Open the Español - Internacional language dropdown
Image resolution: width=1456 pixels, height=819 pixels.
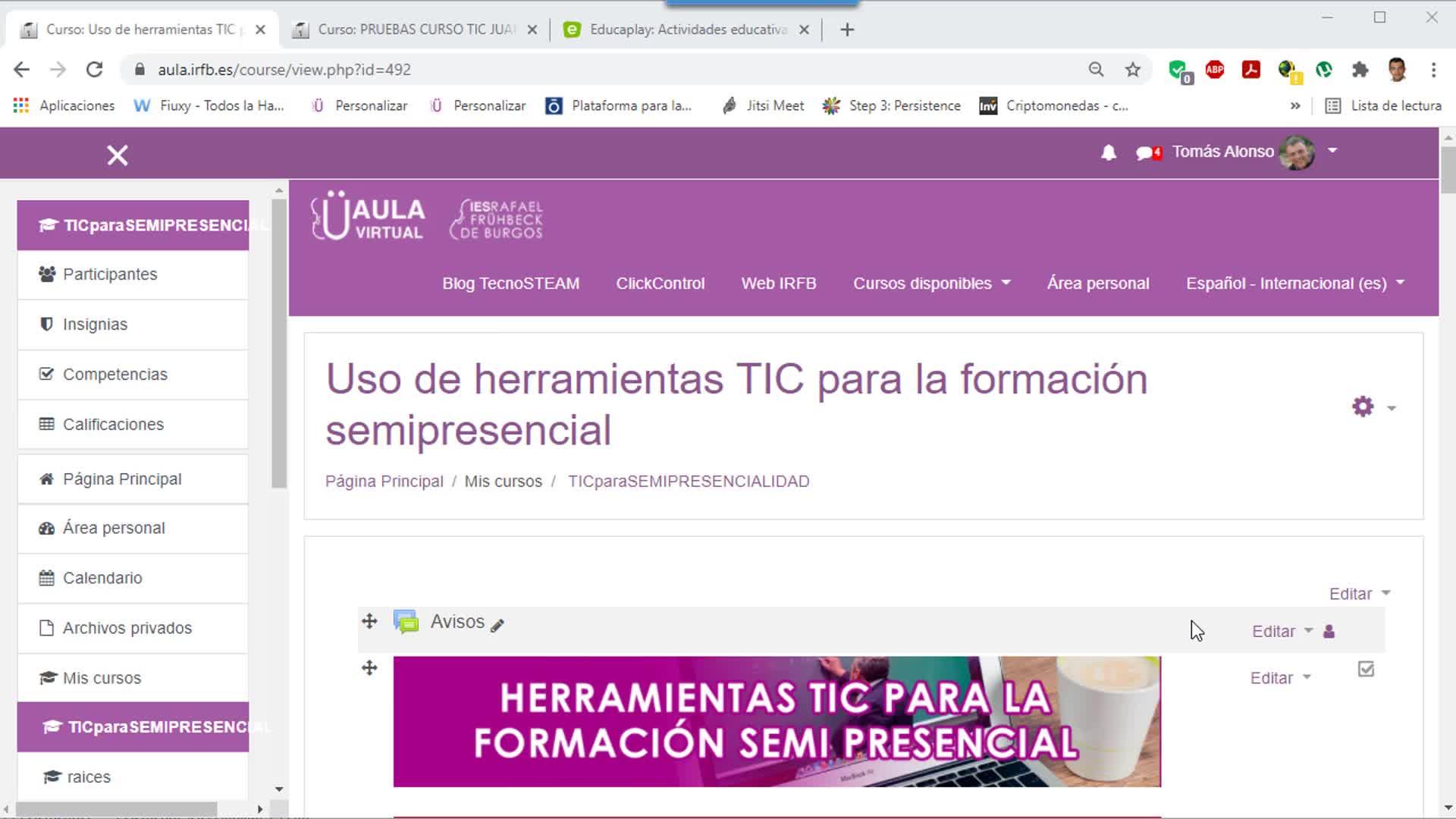tap(1294, 284)
